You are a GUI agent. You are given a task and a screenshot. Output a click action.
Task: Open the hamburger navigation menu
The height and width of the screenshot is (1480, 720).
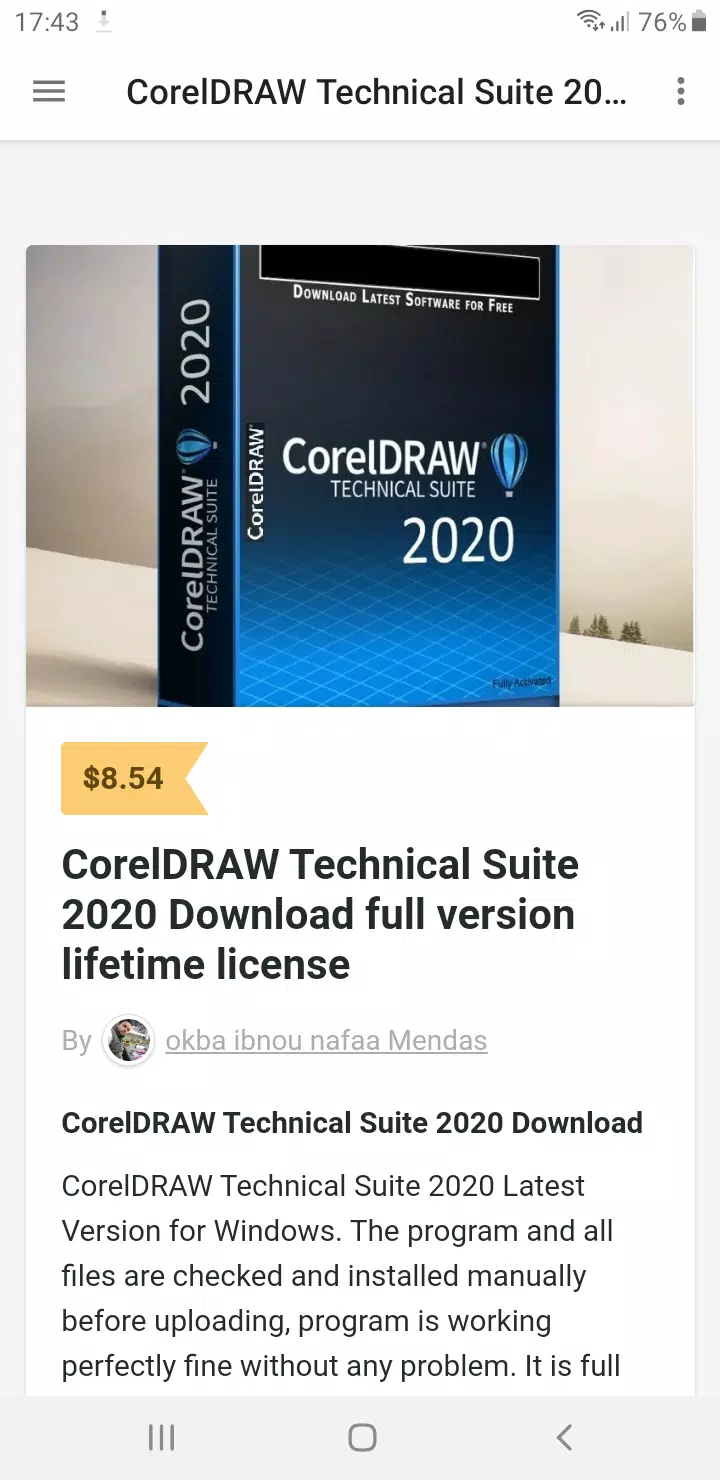pos(48,92)
